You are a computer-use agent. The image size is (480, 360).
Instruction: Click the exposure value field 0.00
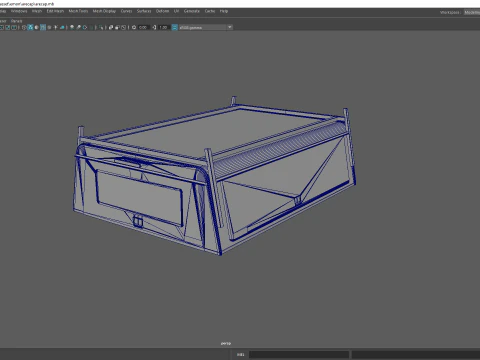click(143, 27)
